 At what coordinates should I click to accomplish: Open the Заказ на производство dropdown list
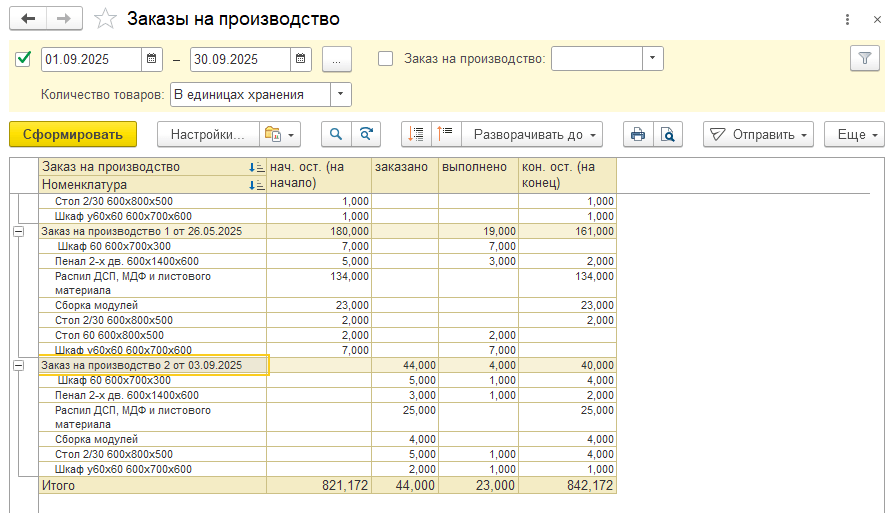pyautogui.click(x=652, y=59)
